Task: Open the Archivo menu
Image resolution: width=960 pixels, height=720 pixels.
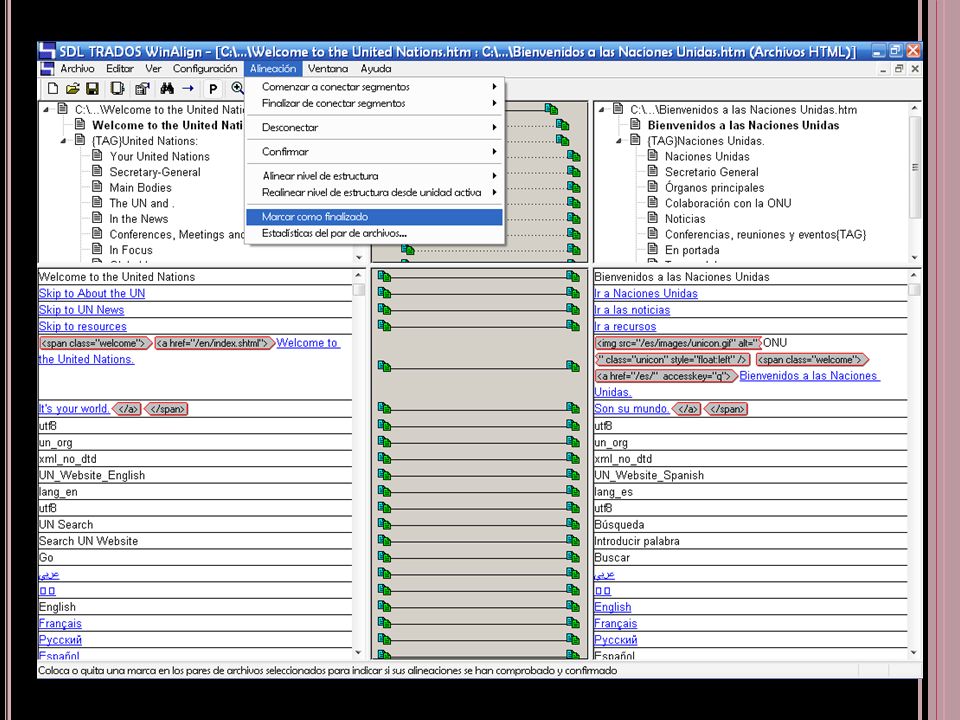Action: (x=77, y=69)
